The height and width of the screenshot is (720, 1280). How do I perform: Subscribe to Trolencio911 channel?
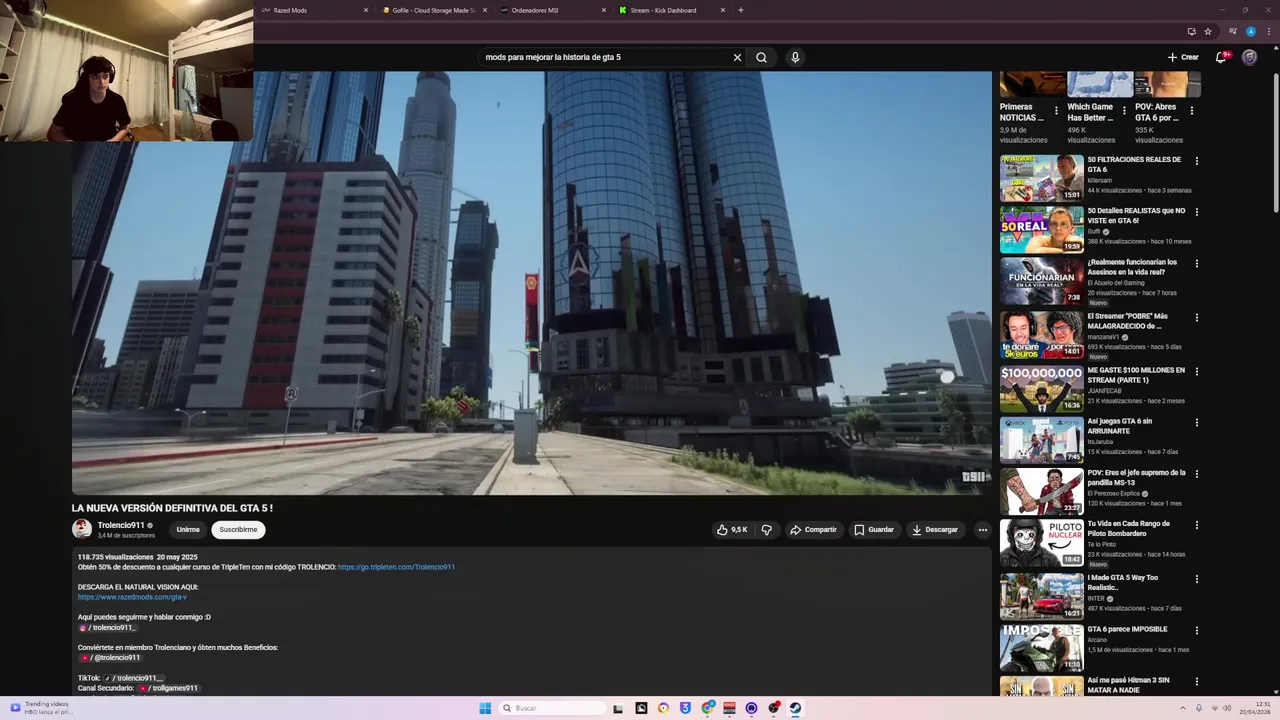[x=238, y=530]
